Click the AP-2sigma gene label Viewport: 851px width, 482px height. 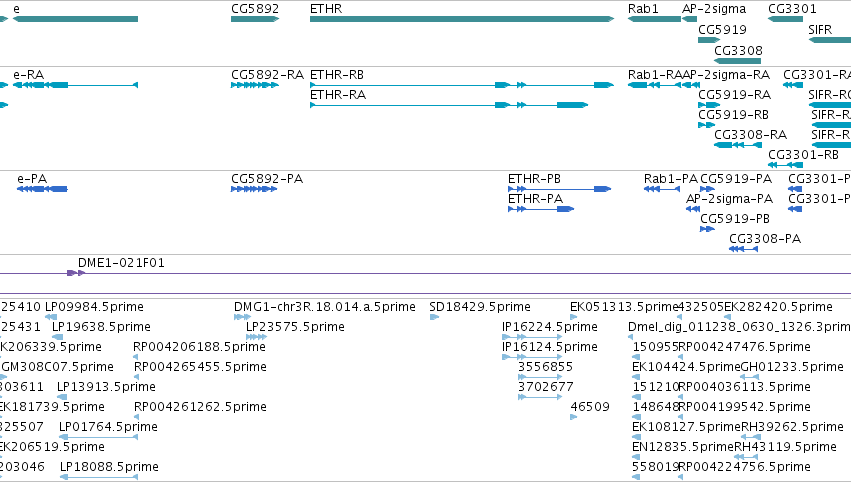pyautogui.click(x=714, y=9)
